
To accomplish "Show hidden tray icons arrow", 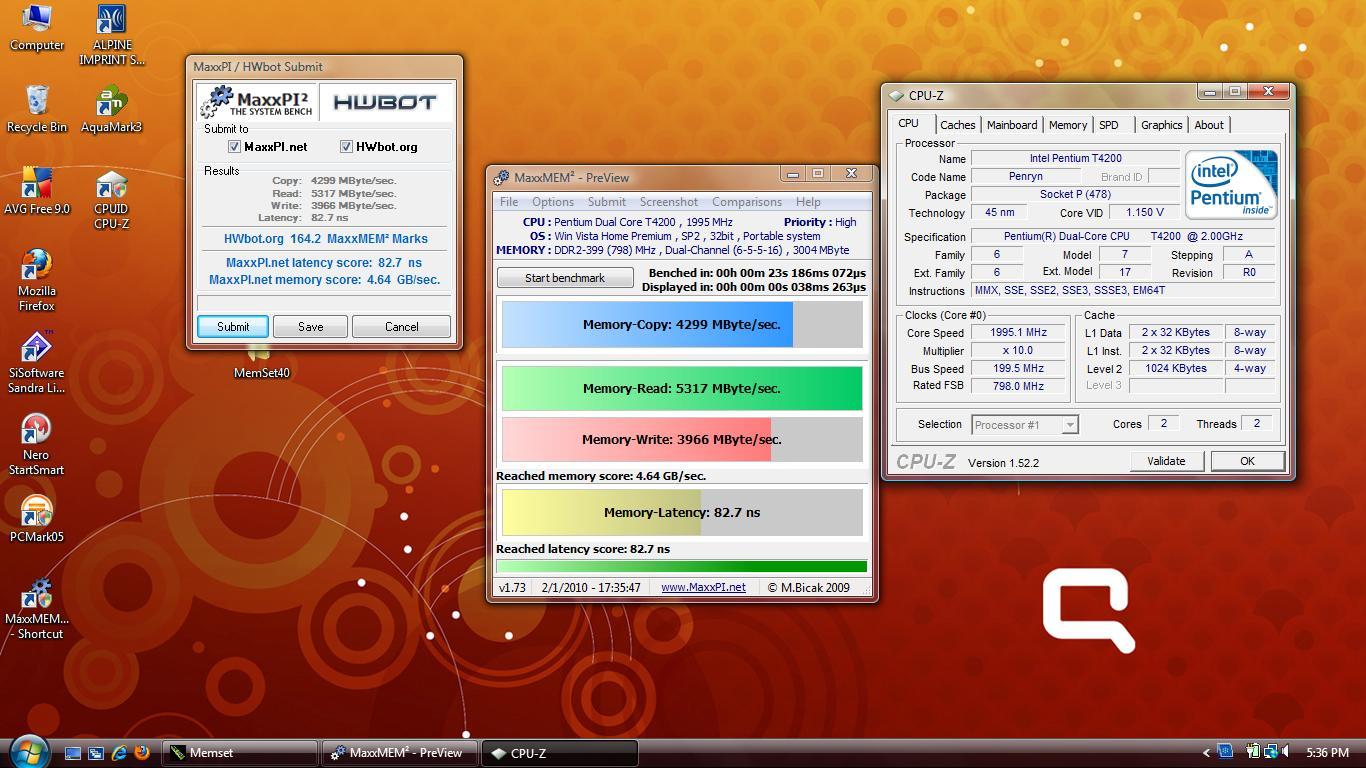I will coord(1207,753).
